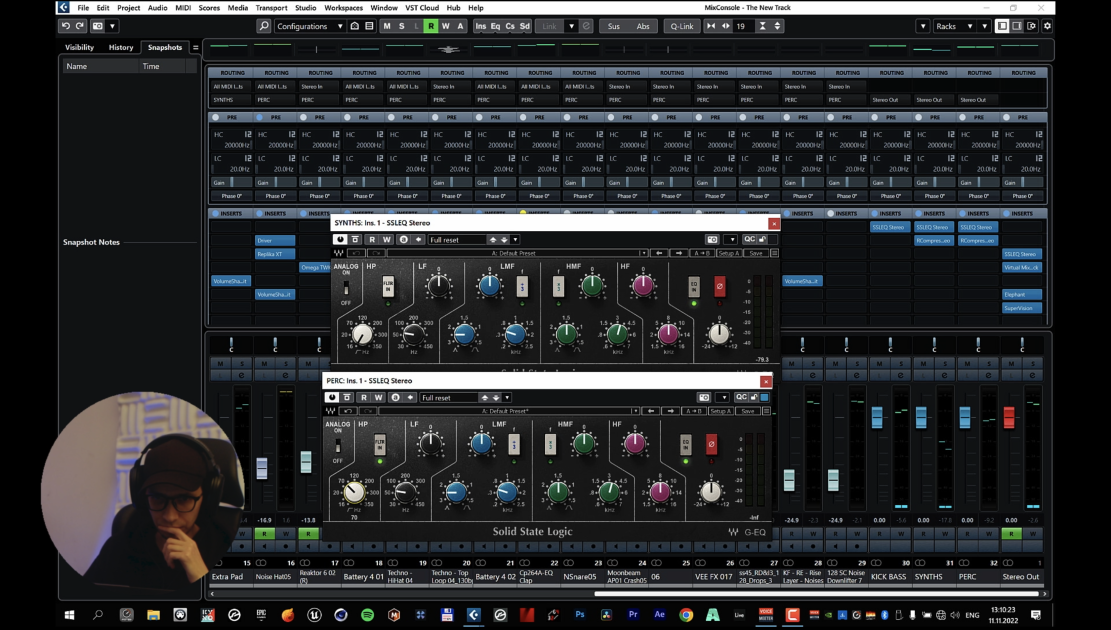
Task: Open the VST Cloud menu
Action: [422, 8]
